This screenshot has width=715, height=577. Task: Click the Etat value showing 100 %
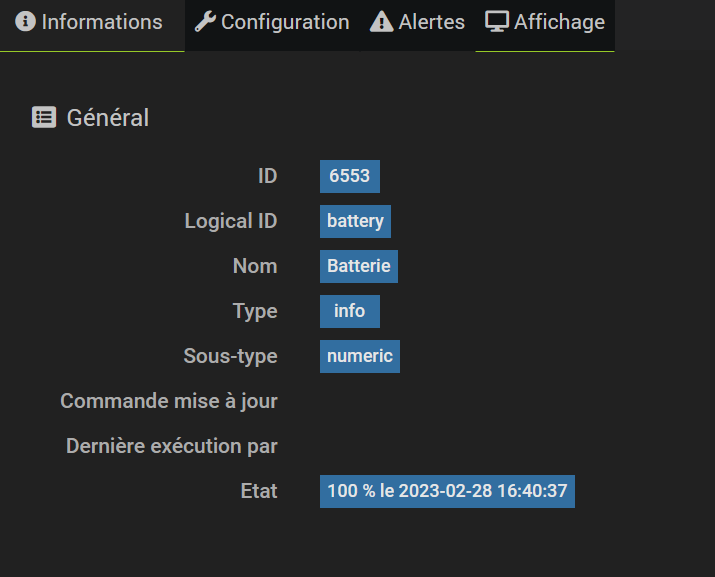[x=447, y=491]
